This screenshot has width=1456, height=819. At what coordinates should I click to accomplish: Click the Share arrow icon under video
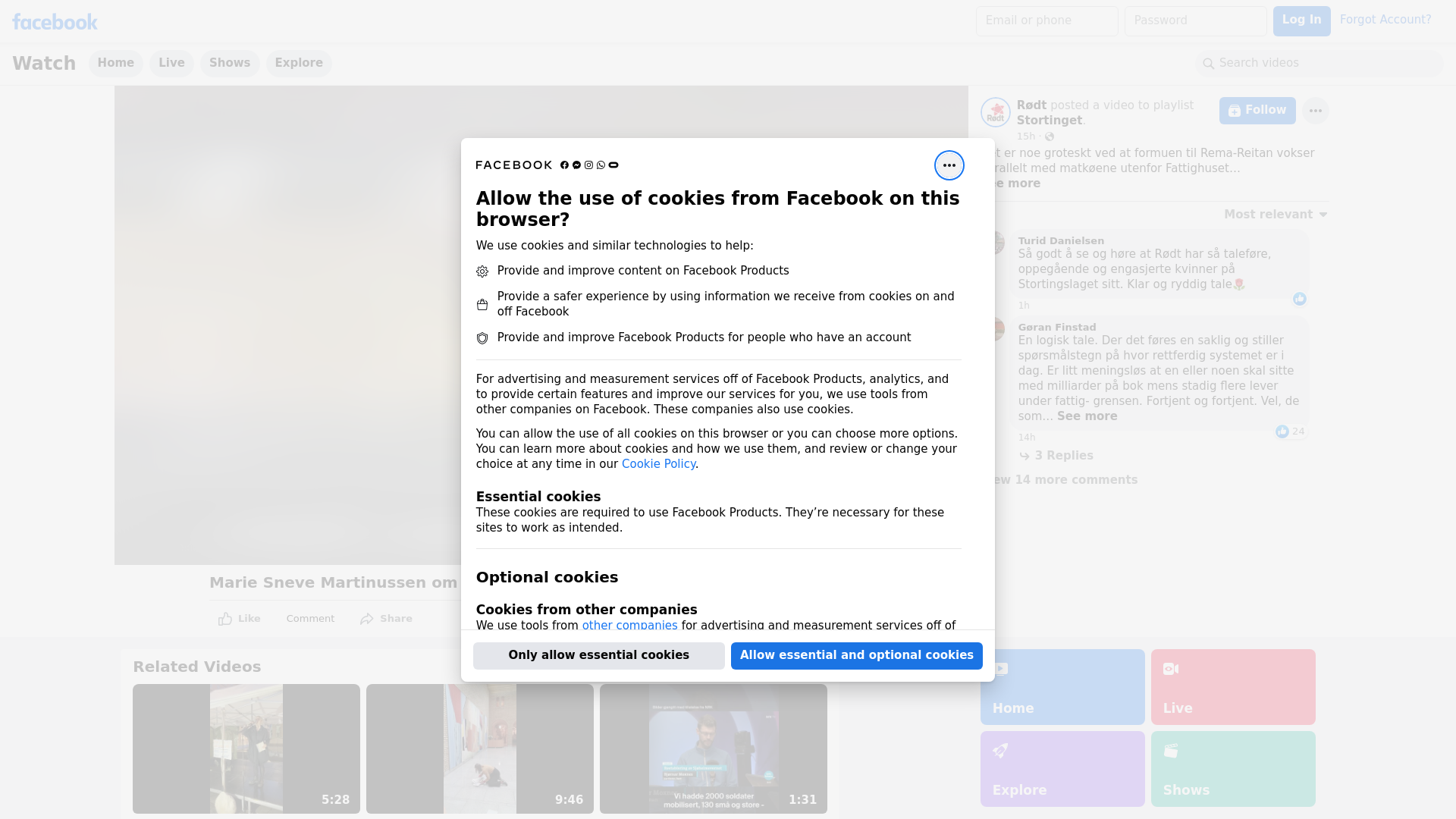point(367,619)
